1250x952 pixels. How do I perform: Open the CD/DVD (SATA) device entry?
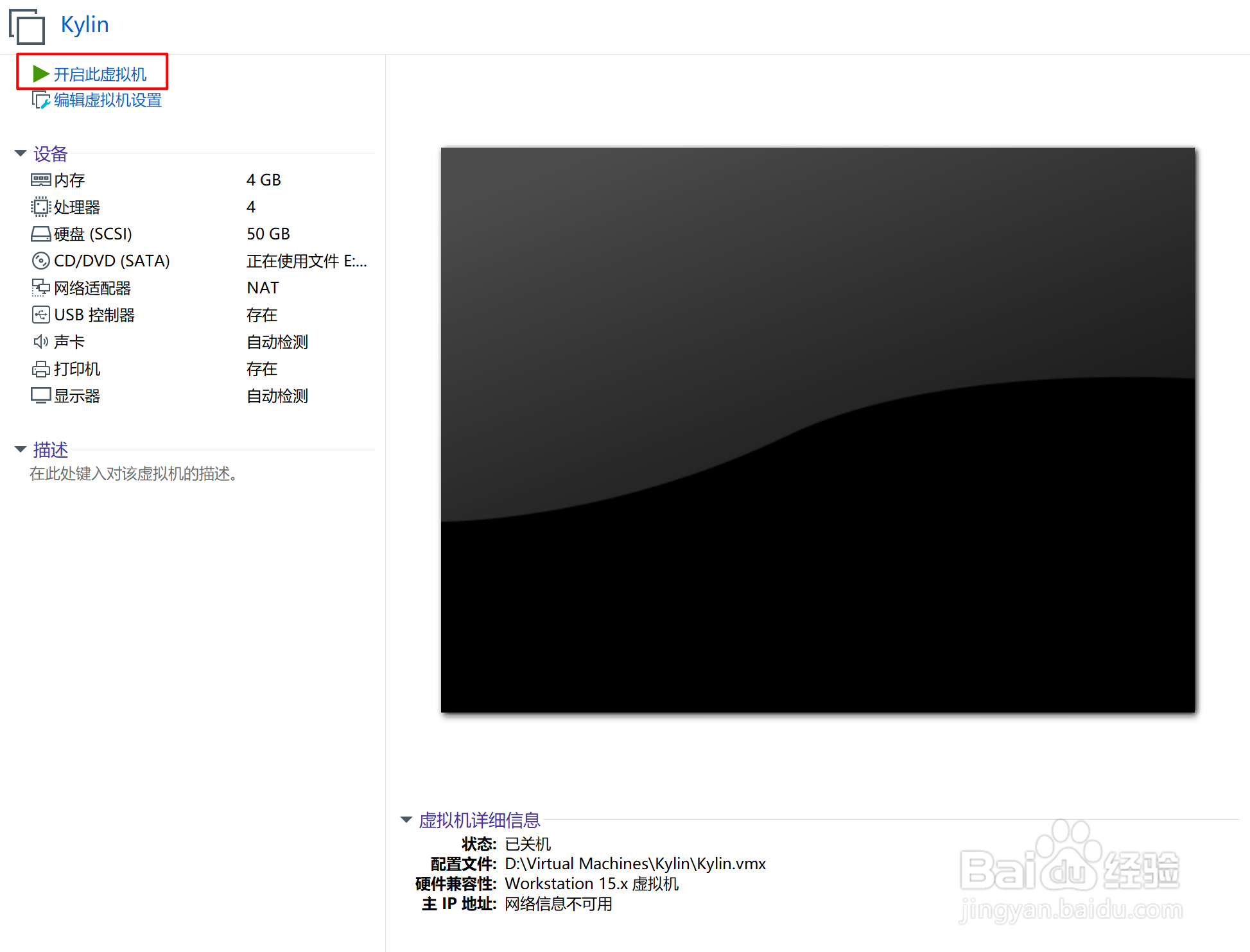click(x=112, y=261)
